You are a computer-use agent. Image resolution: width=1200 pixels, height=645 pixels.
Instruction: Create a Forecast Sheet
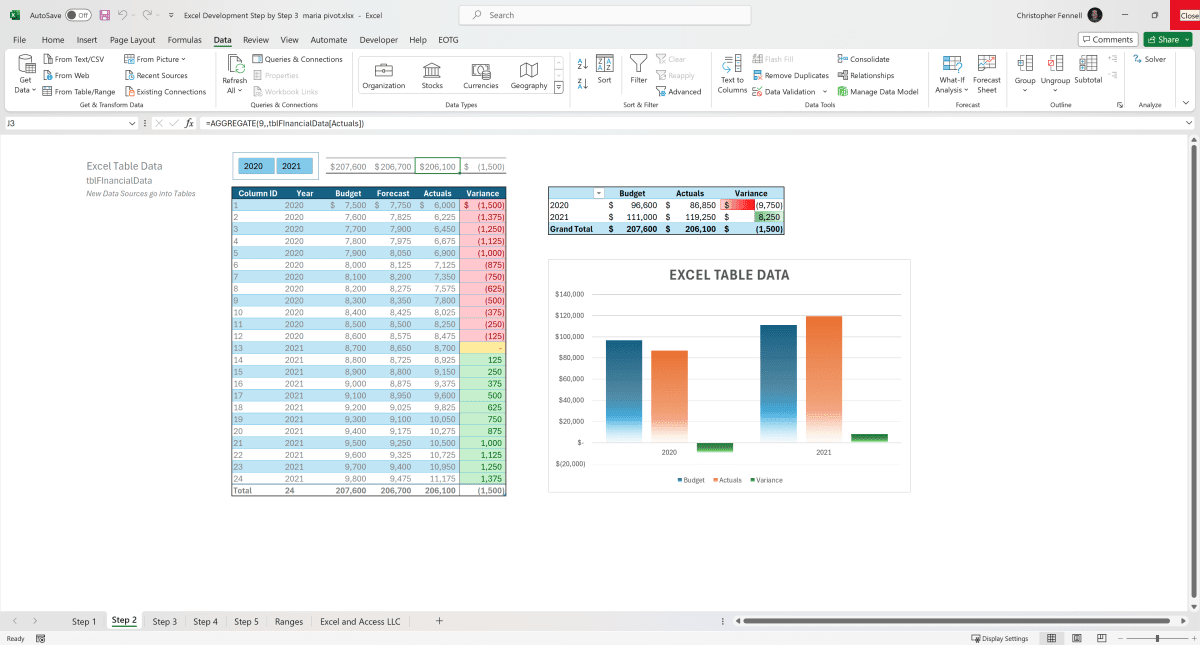click(986, 73)
